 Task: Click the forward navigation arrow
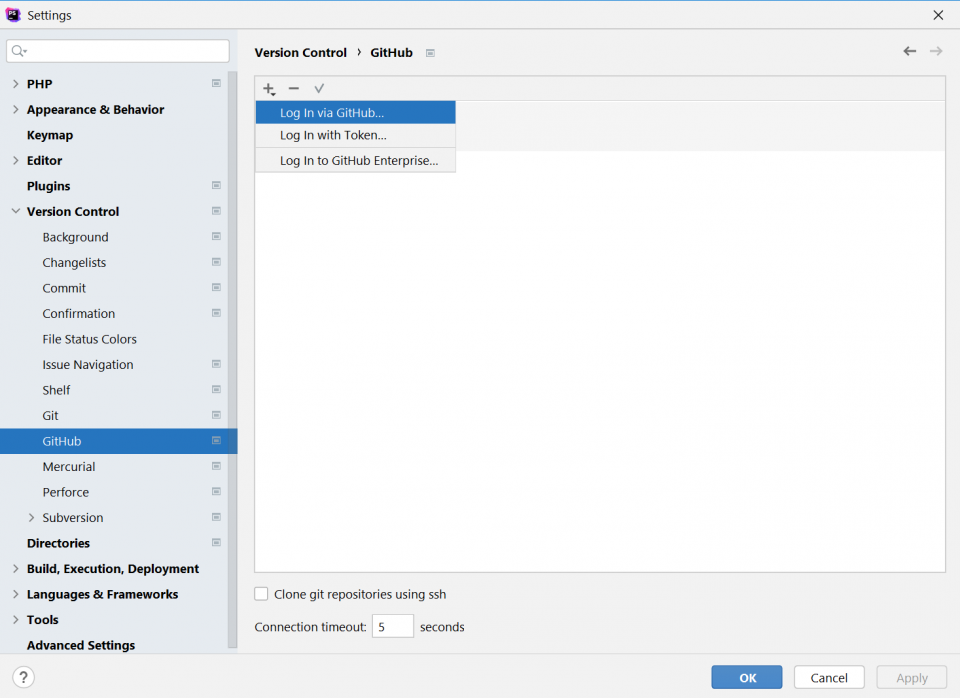click(x=936, y=51)
